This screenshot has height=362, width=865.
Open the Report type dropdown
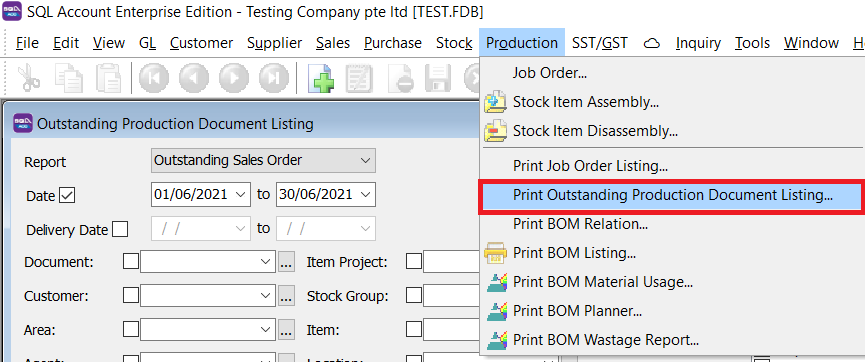[365, 161]
